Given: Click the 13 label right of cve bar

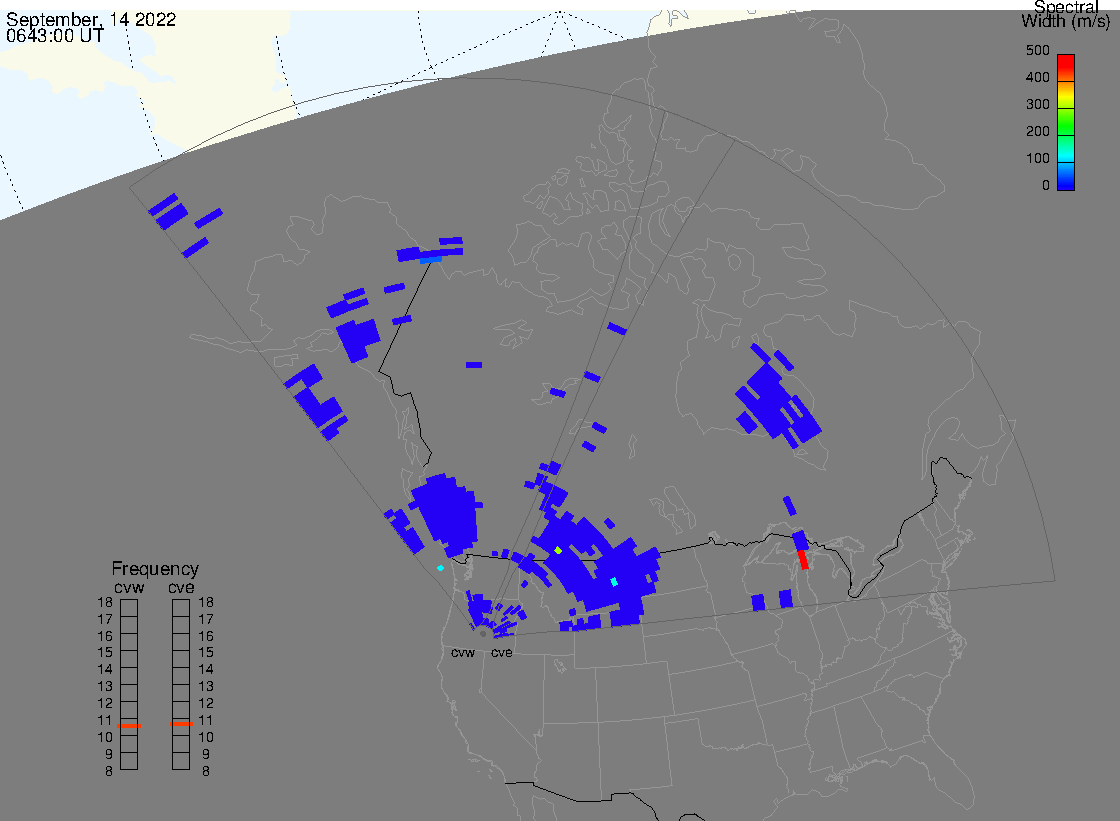Looking at the screenshot, I should pos(206,687).
